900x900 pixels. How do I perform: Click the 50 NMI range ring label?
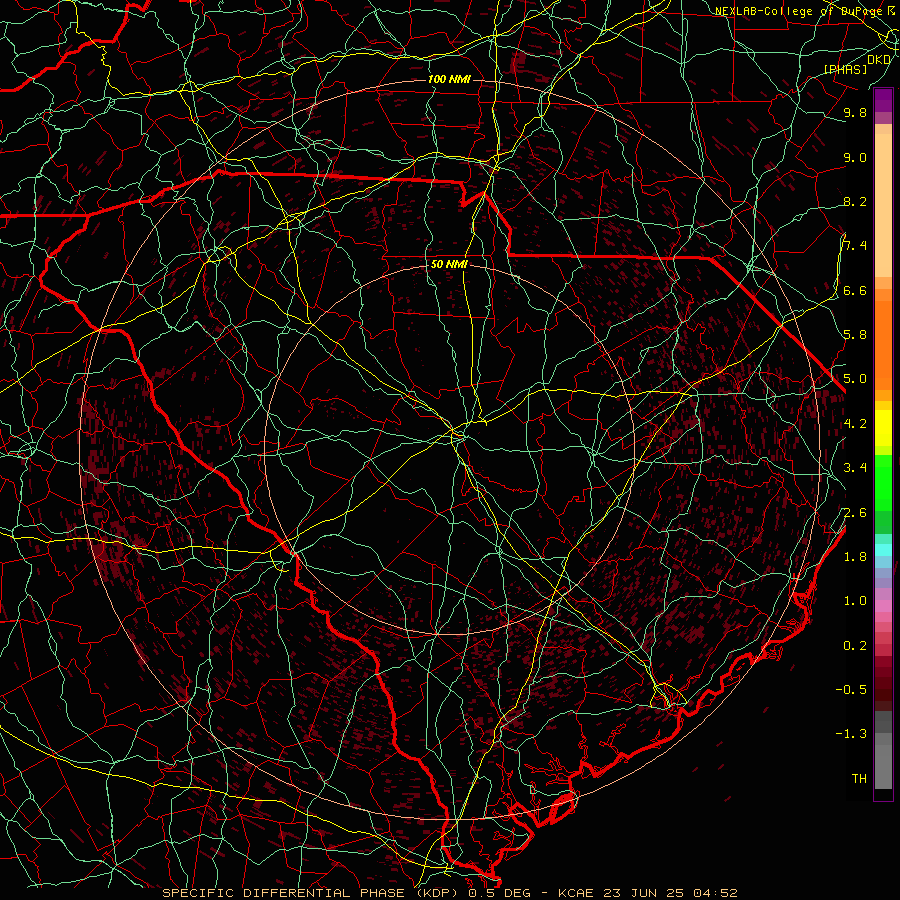click(x=449, y=265)
